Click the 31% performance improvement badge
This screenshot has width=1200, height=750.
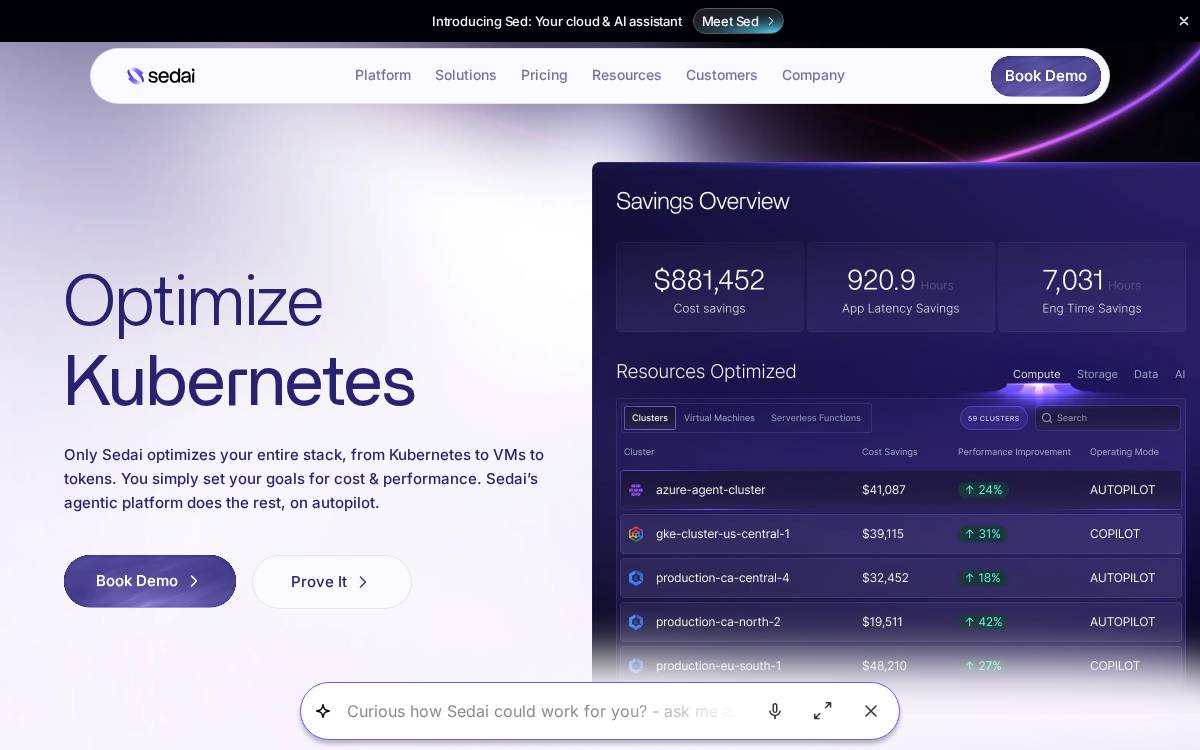pyautogui.click(x=983, y=534)
